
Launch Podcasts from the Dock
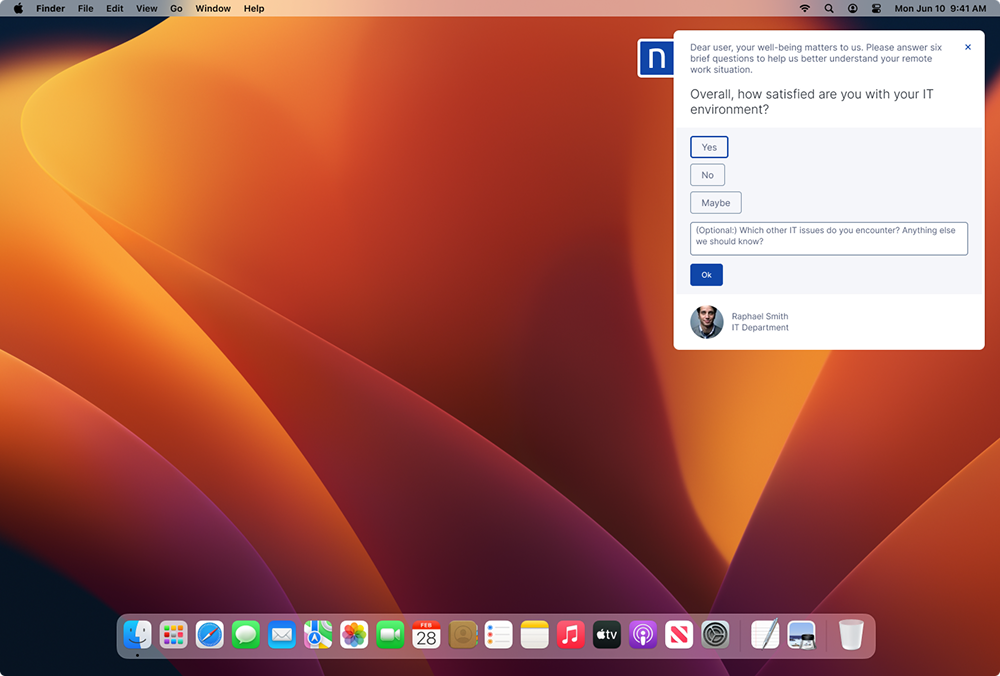(643, 634)
